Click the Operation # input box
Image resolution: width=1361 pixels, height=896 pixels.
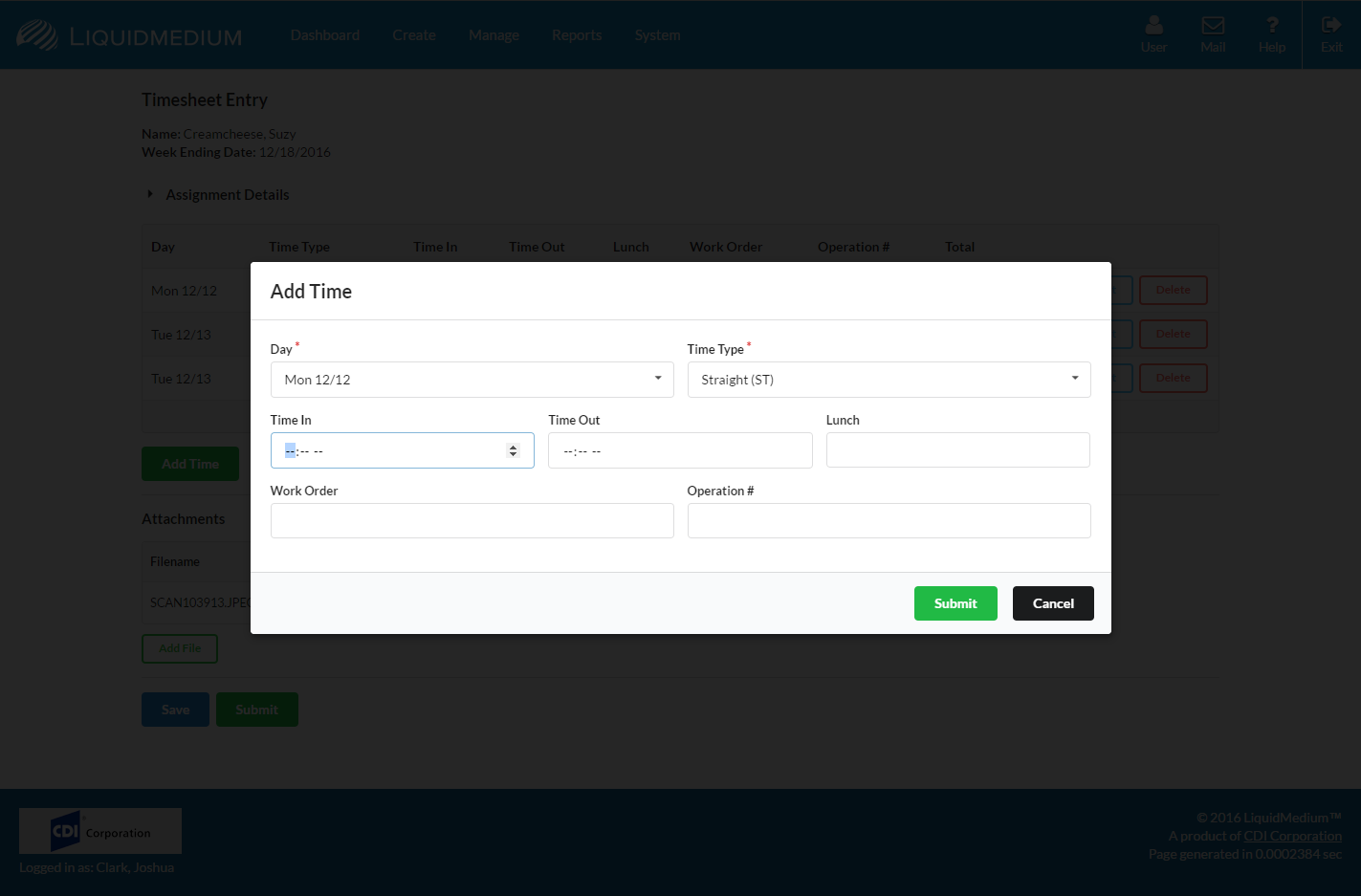[x=889, y=521]
